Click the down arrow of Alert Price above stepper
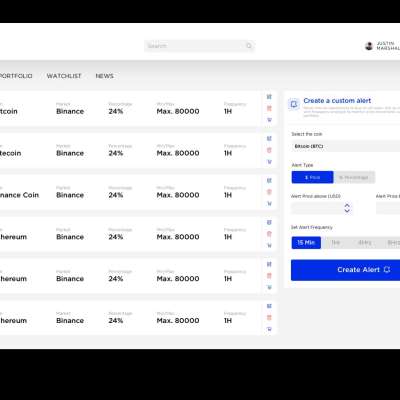The image size is (400, 400). point(347,211)
